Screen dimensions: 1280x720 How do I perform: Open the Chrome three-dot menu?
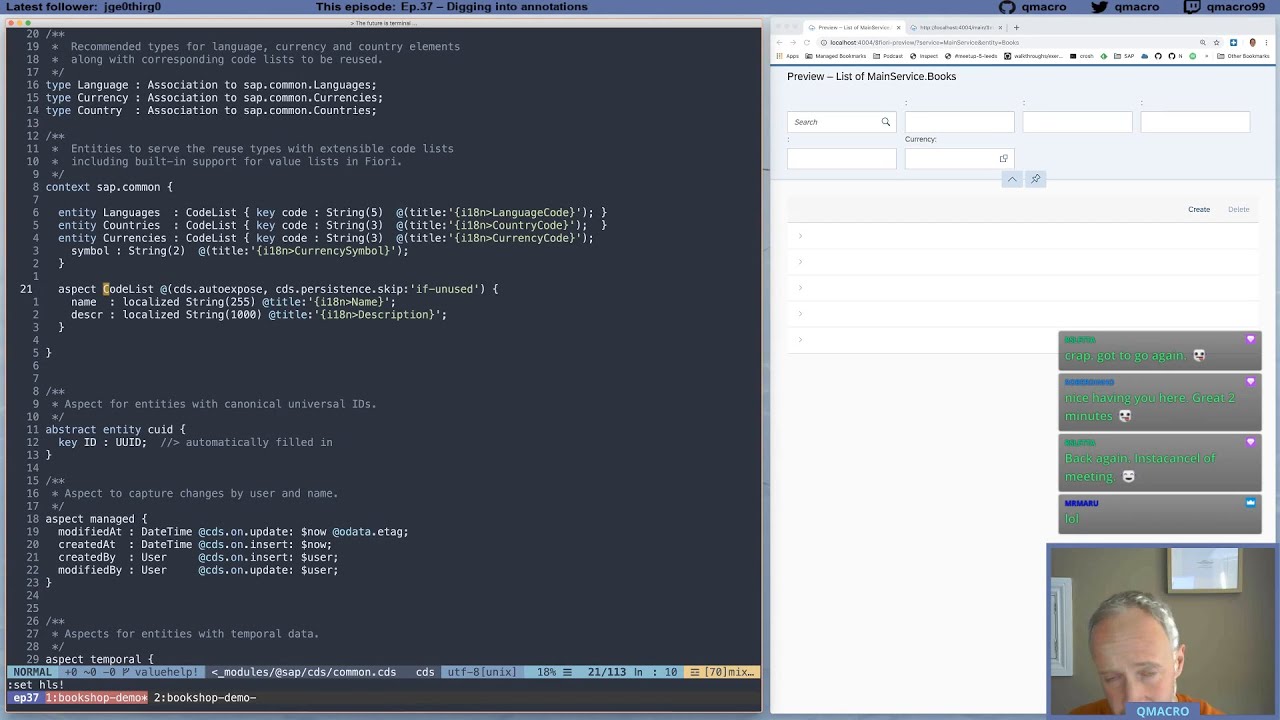tap(1266, 42)
